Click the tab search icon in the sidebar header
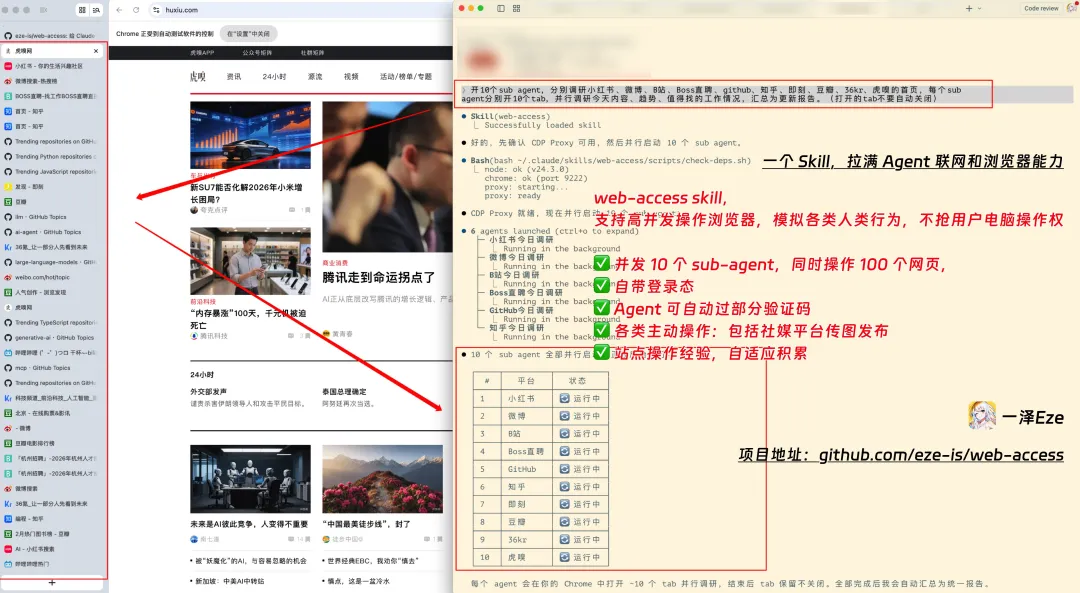1080x593 pixels. pos(97,10)
